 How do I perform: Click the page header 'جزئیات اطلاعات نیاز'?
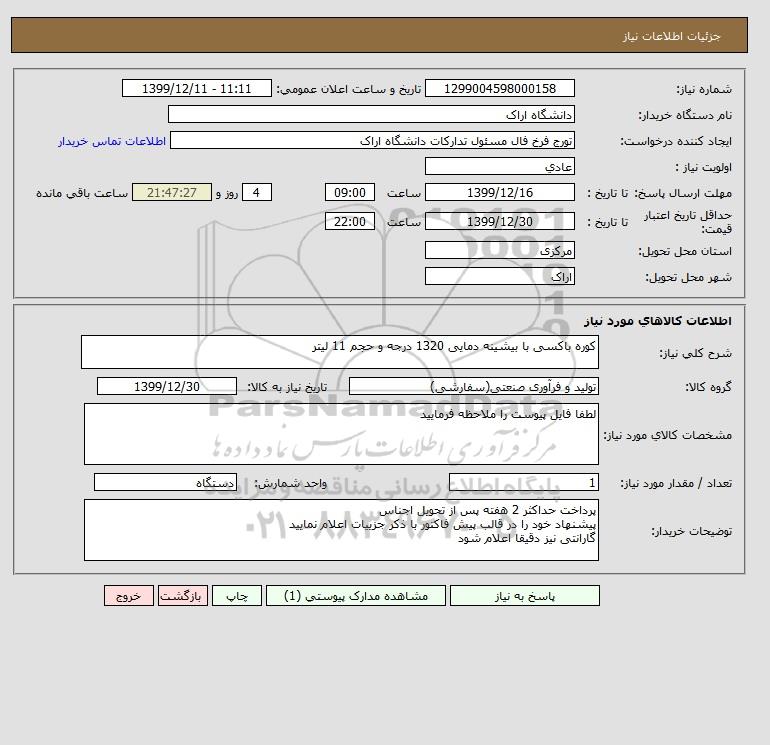point(671,36)
